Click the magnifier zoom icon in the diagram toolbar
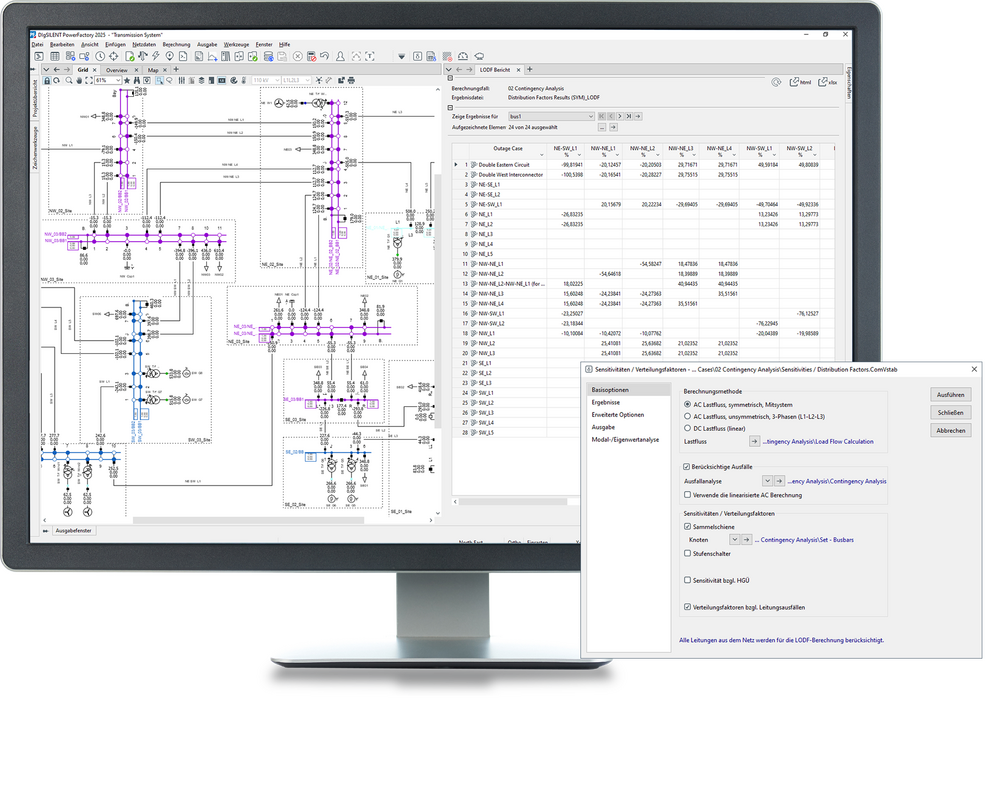This screenshot has height=788, width=1000. point(68,80)
